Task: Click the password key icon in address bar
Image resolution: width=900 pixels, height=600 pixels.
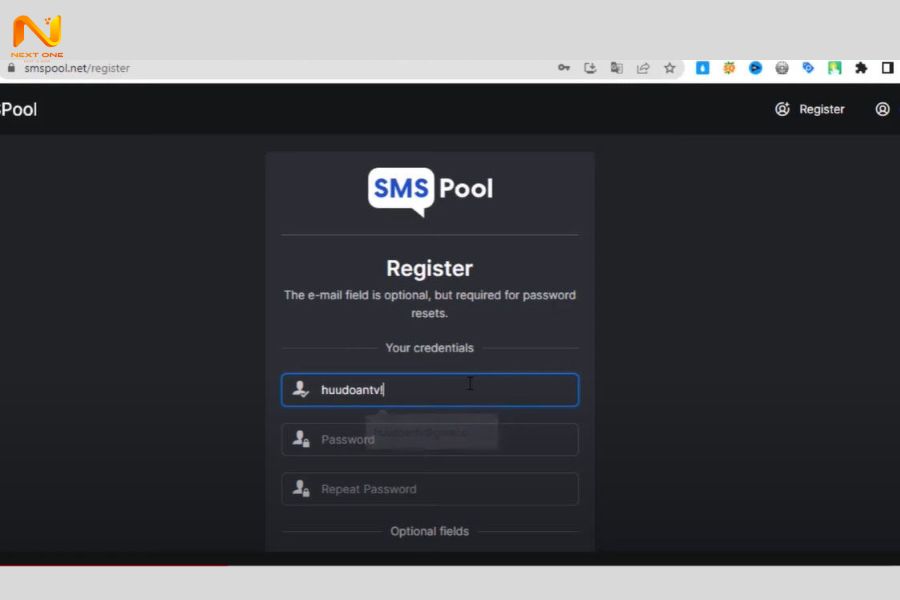Action: (564, 68)
